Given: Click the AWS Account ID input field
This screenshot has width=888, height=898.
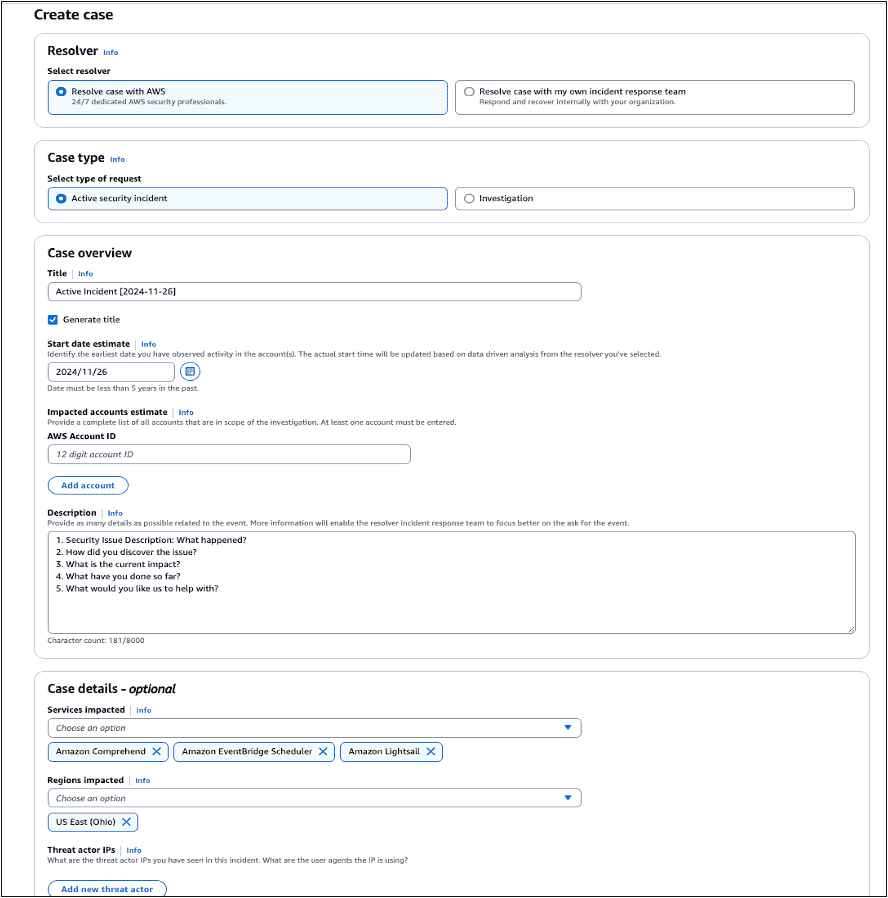Looking at the screenshot, I should click(229, 454).
